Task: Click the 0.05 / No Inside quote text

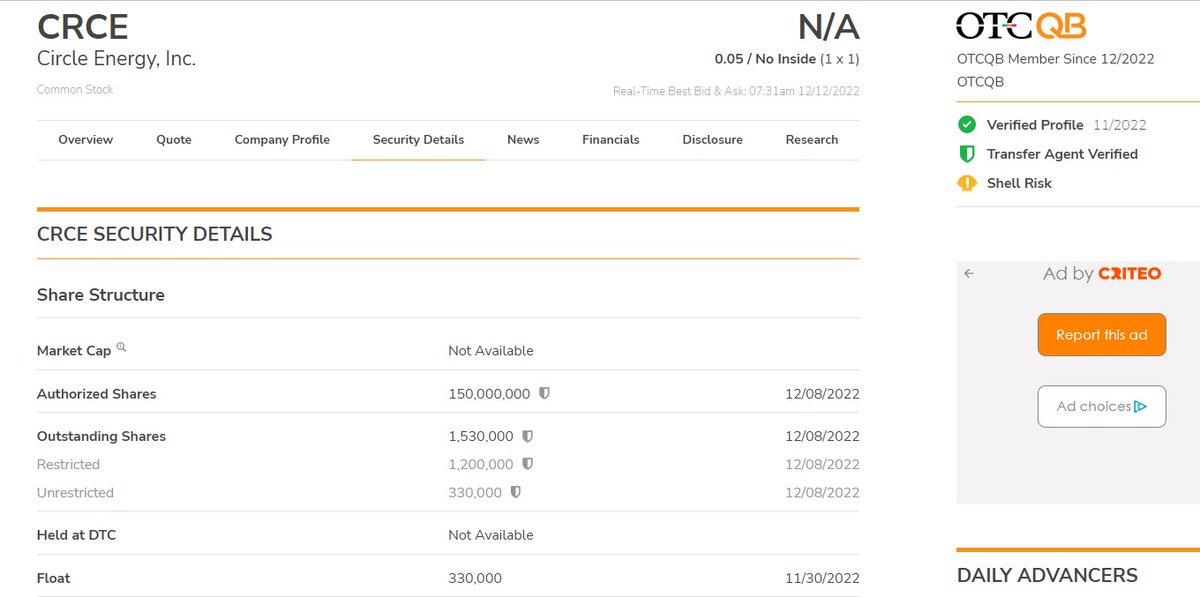Action: tap(787, 59)
